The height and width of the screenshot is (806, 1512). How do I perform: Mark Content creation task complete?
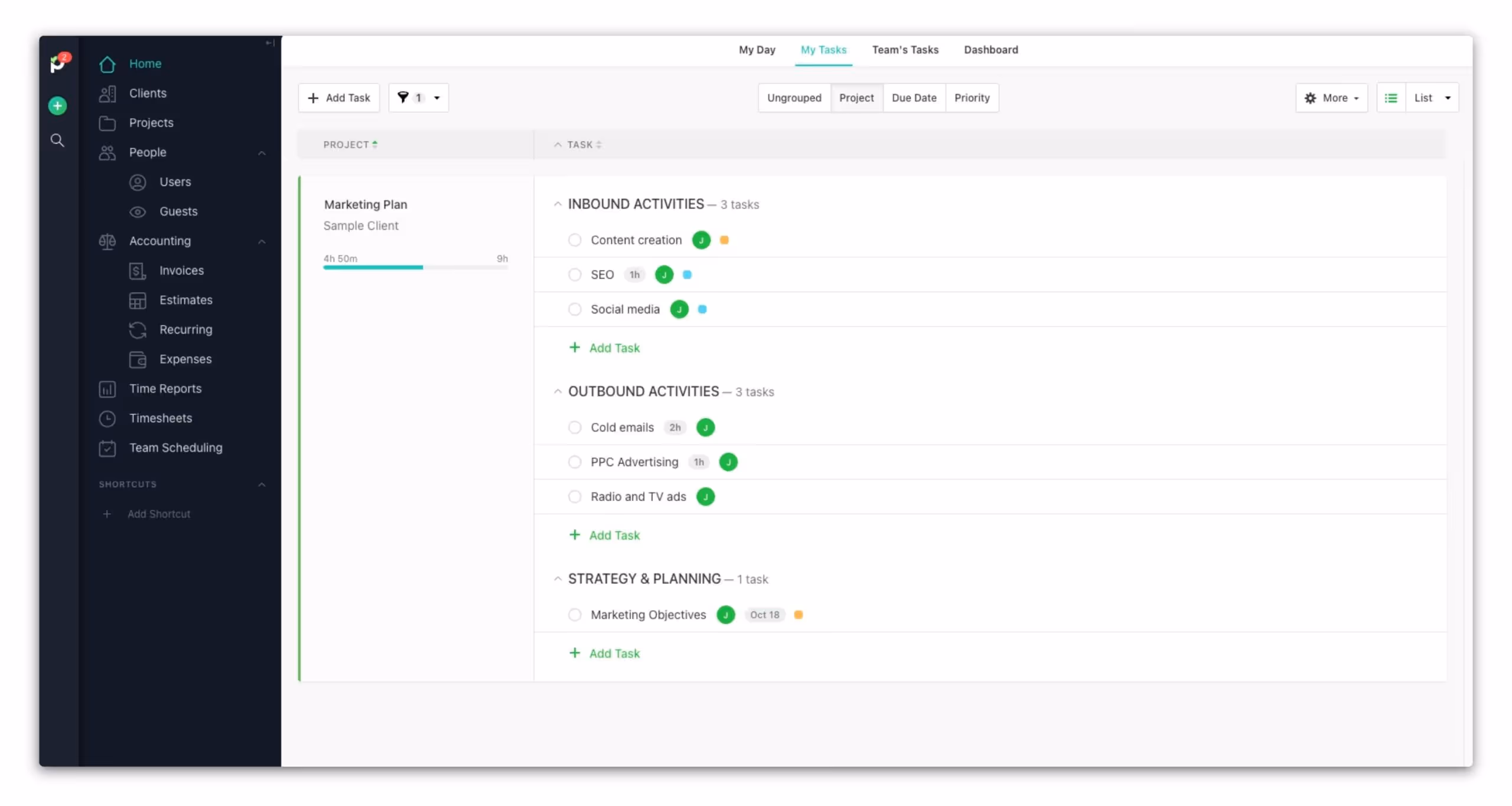tap(574, 240)
